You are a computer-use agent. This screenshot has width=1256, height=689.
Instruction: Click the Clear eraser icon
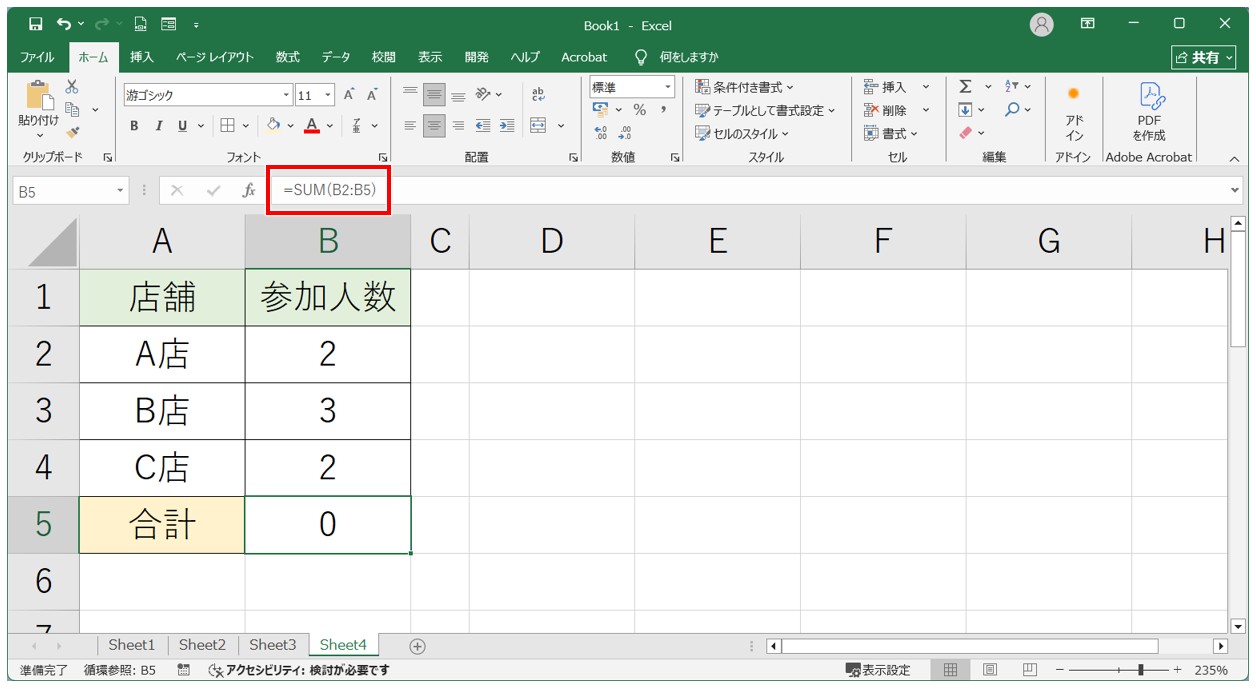click(965, 132)
